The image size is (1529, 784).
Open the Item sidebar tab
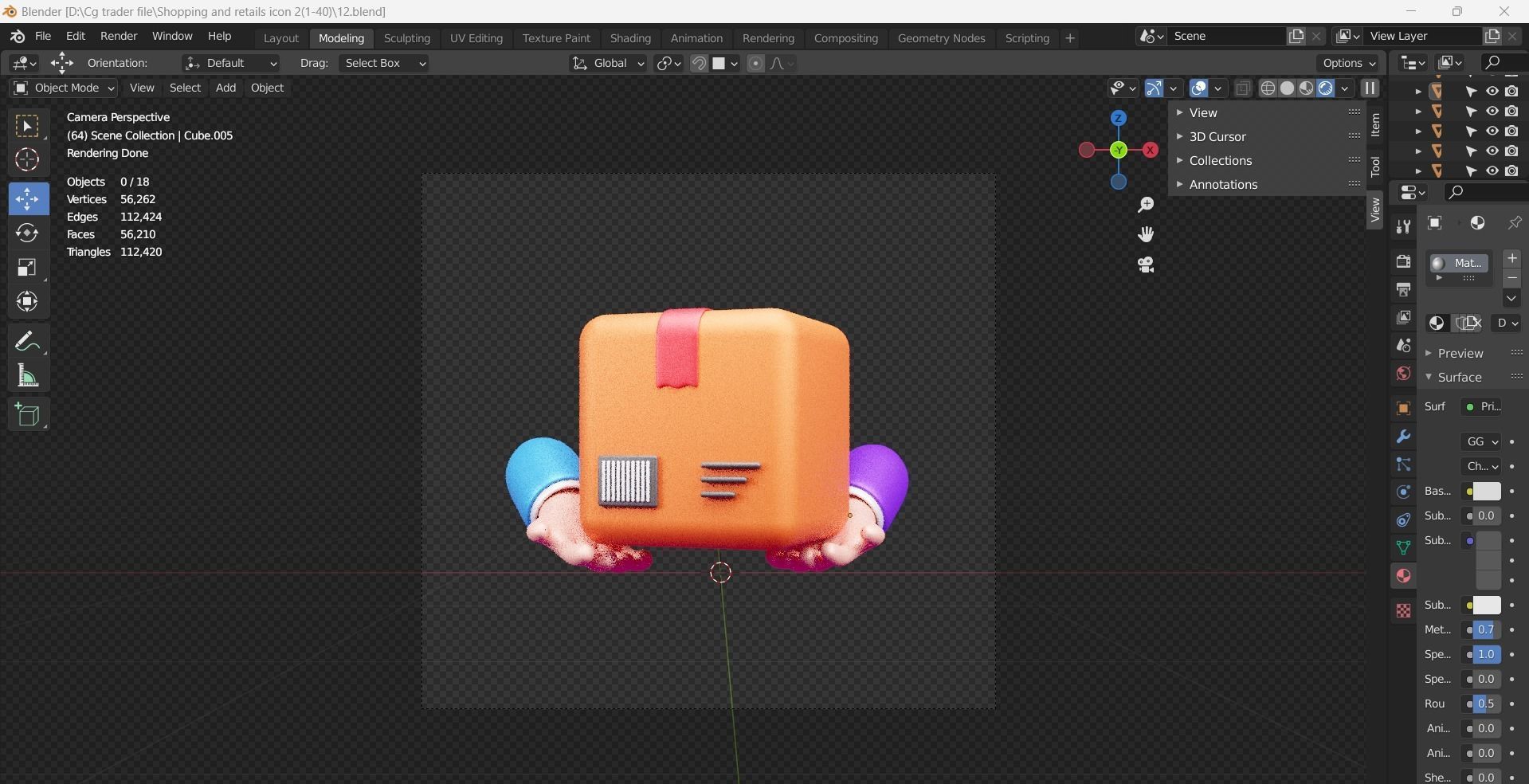[1375, 125]
